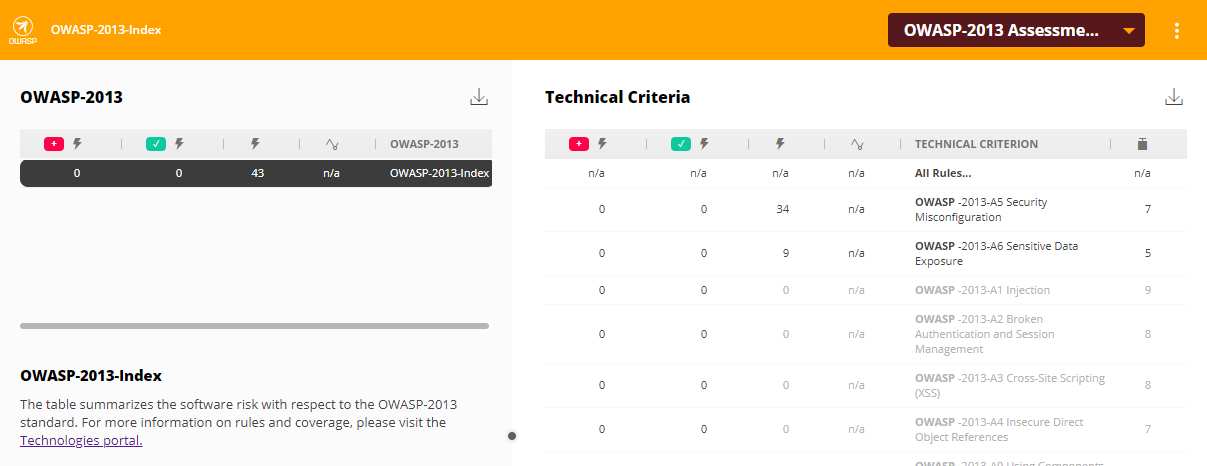Select the All Rules... row
This screenshot has width=1207, height=466.
[943, 173]
